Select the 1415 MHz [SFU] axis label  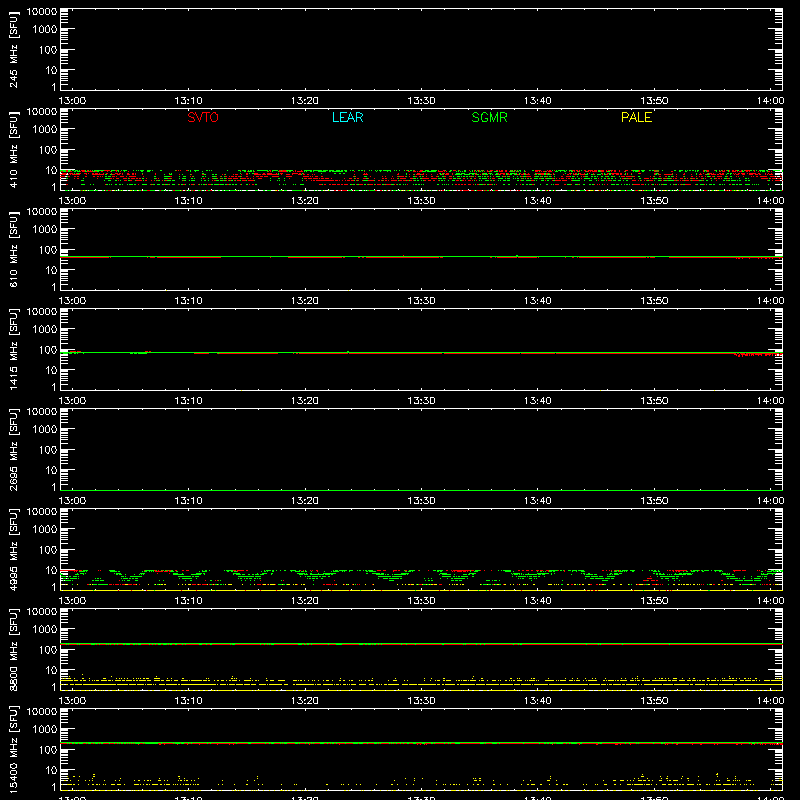(13, 349)
